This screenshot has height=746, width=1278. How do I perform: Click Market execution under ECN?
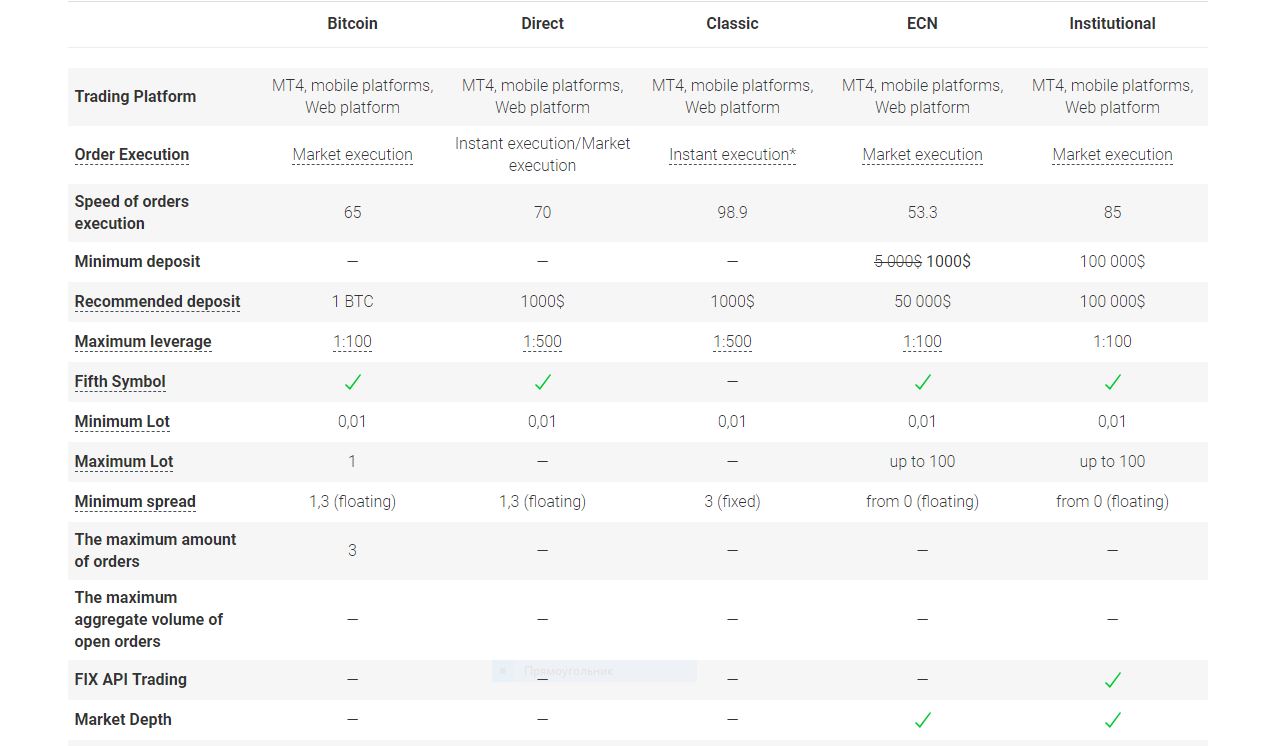(x=922, y=155)
